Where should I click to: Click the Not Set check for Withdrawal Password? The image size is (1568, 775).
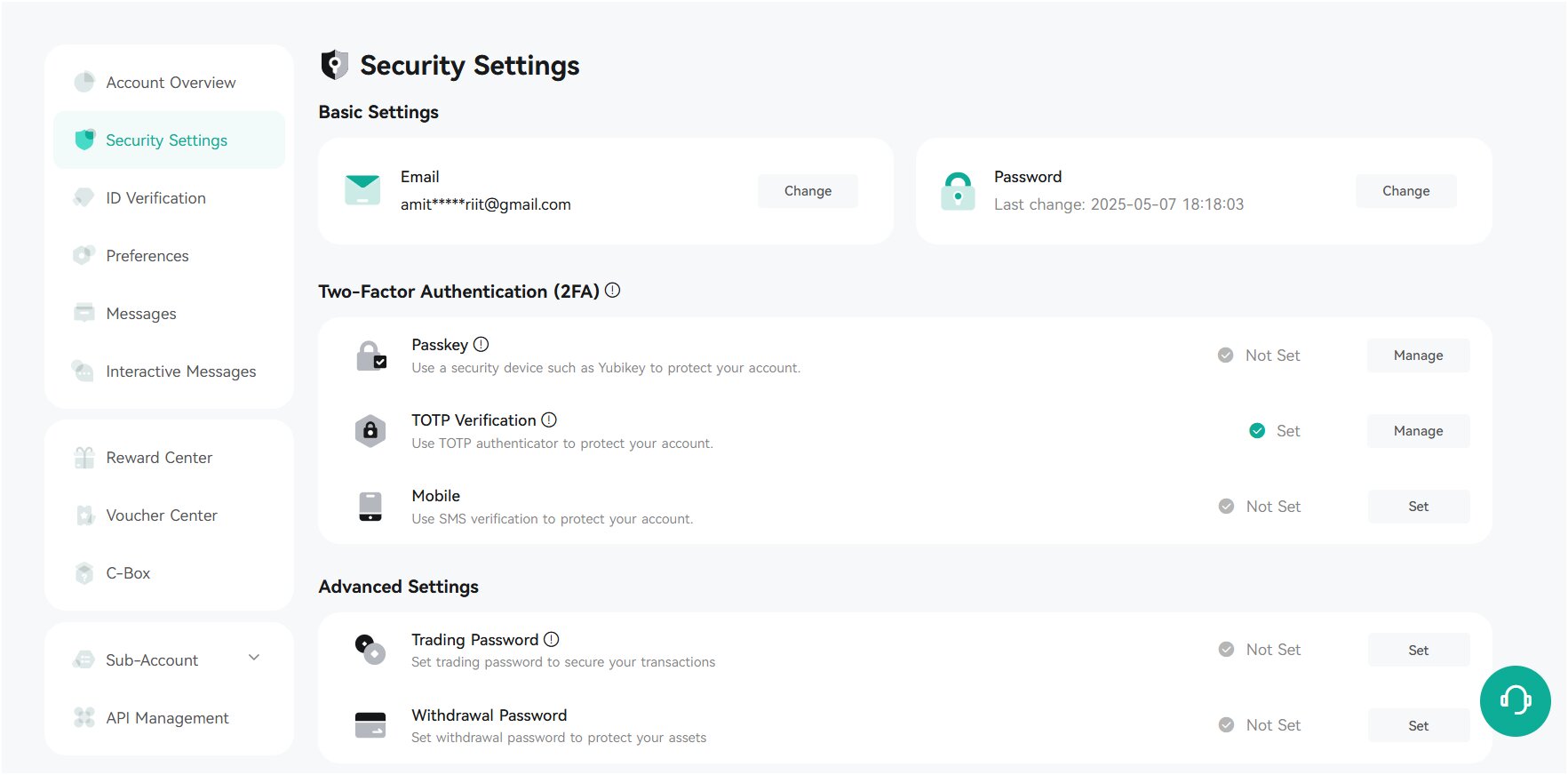pyautogui.click(x=1226, y=725)
